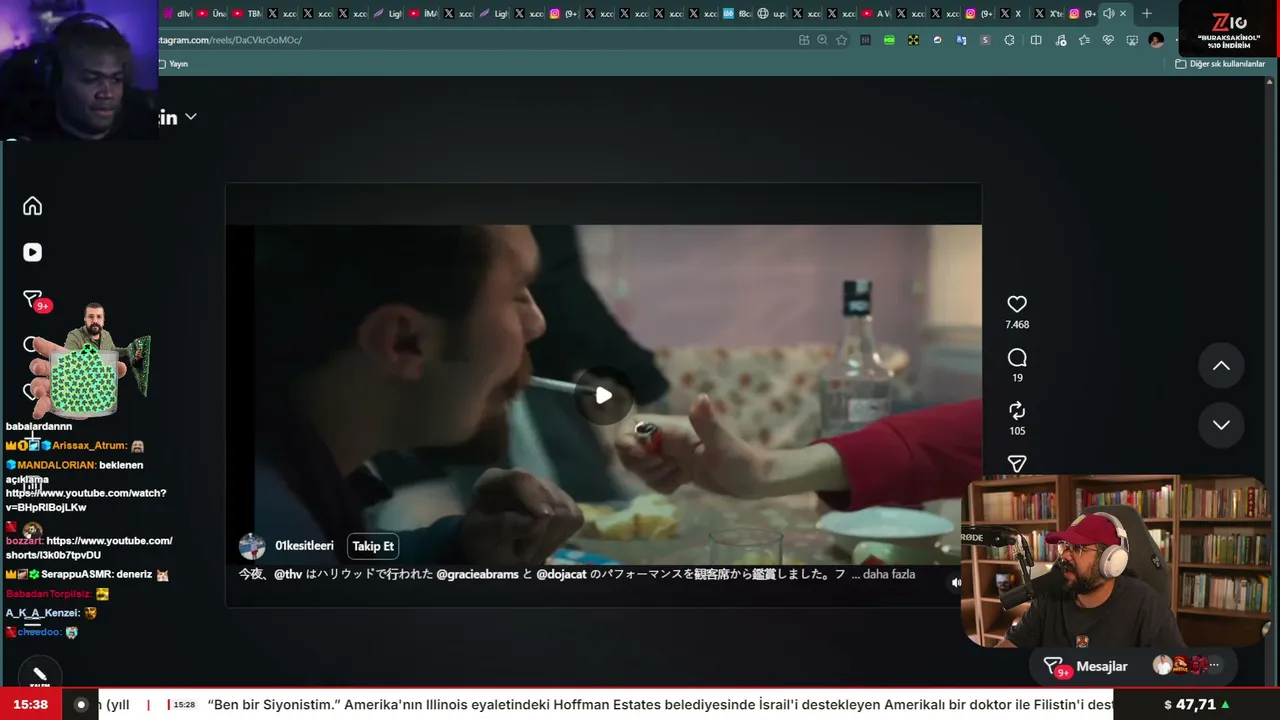Open the heart-pulse browser essentials icon

click(1108, 40)
